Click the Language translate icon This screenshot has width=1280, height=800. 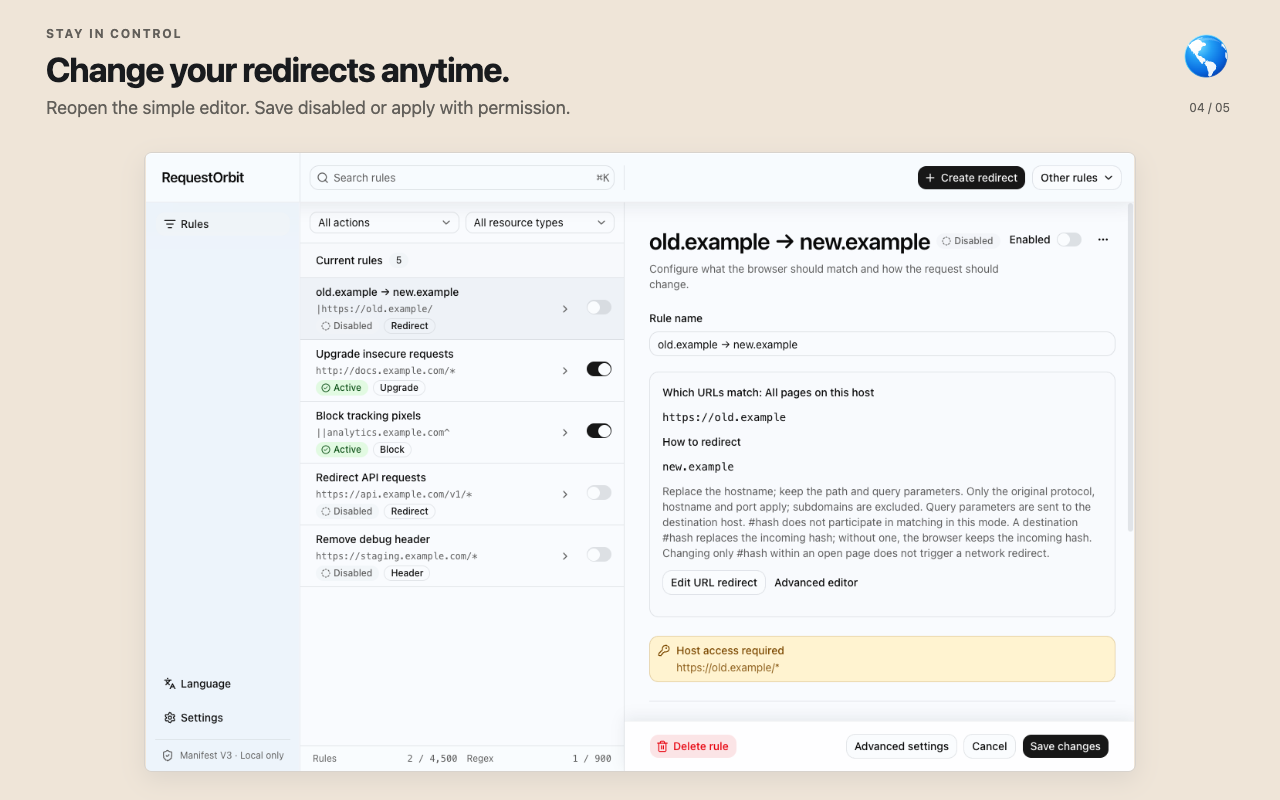170,684
